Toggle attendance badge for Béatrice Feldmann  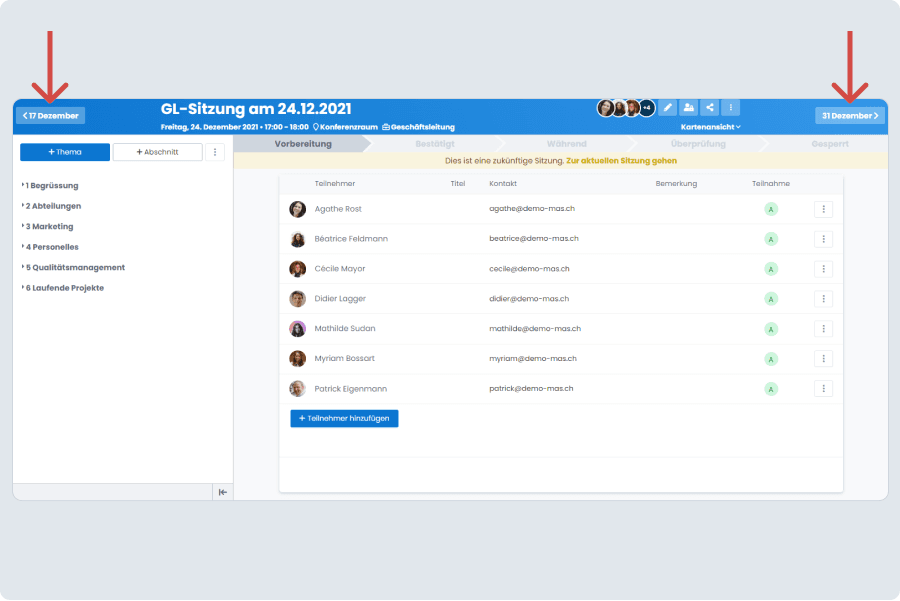pos(771,239)
